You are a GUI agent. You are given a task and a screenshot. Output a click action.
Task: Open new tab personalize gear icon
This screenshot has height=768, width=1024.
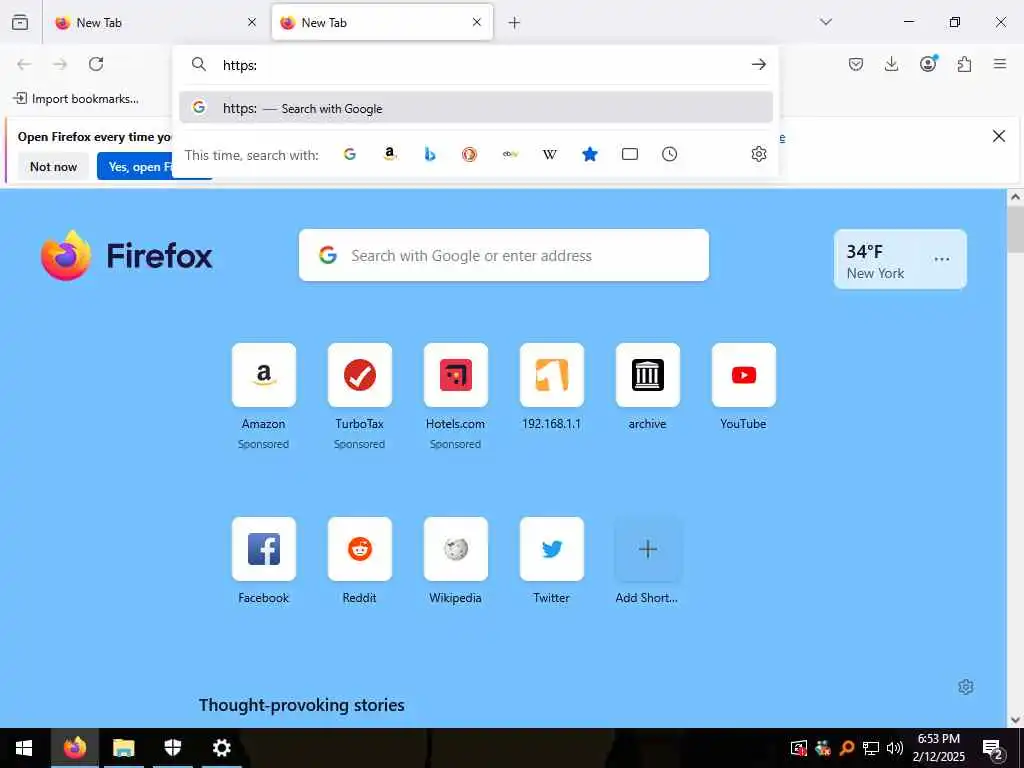pos(965,686)
